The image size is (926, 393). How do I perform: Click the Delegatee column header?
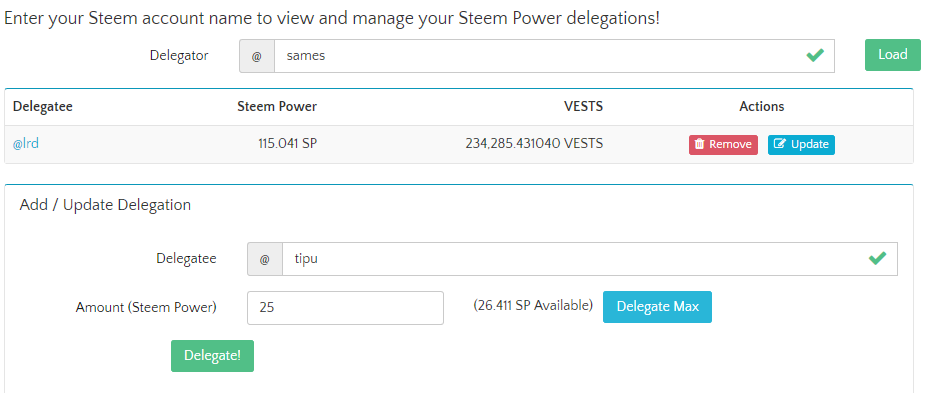coord(43,107)
